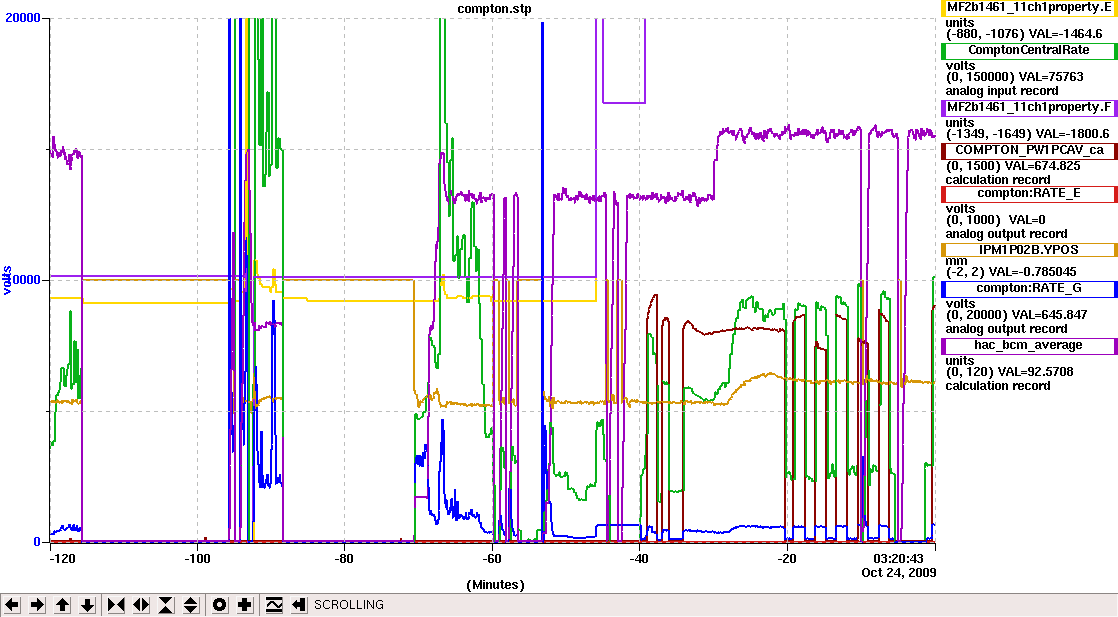Click the horizontal zoom-in bowtie icon
The image size is (1118, 617).
point(116,605)
